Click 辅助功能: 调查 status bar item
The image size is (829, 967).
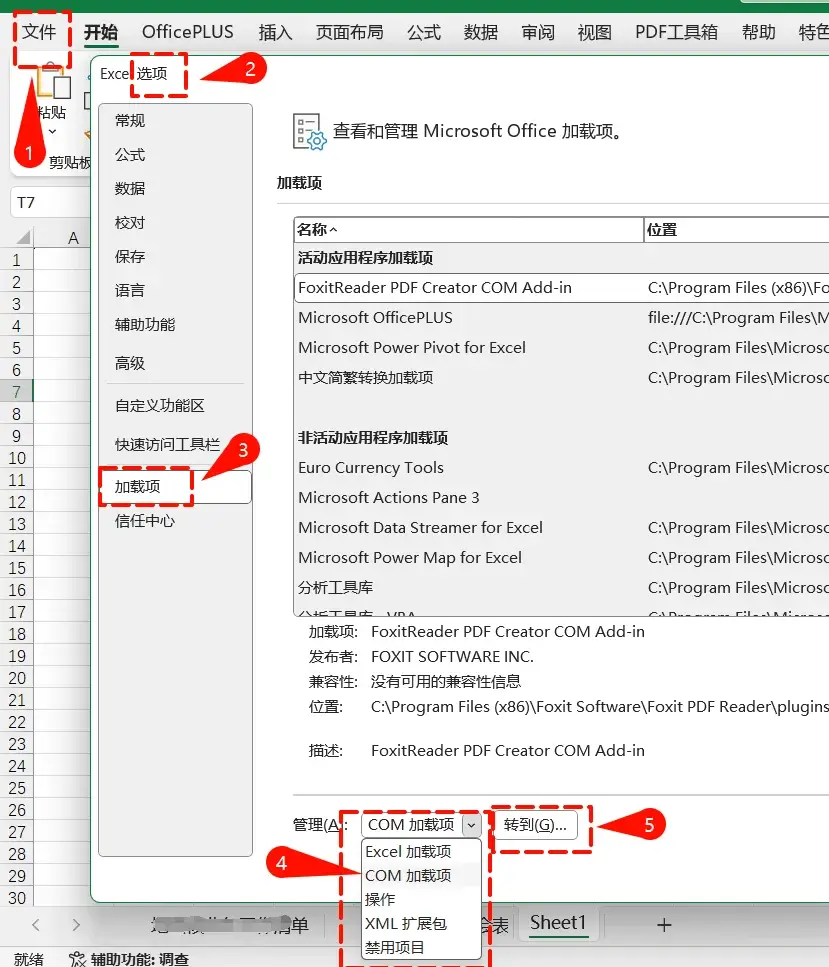(x=129, y=959)
